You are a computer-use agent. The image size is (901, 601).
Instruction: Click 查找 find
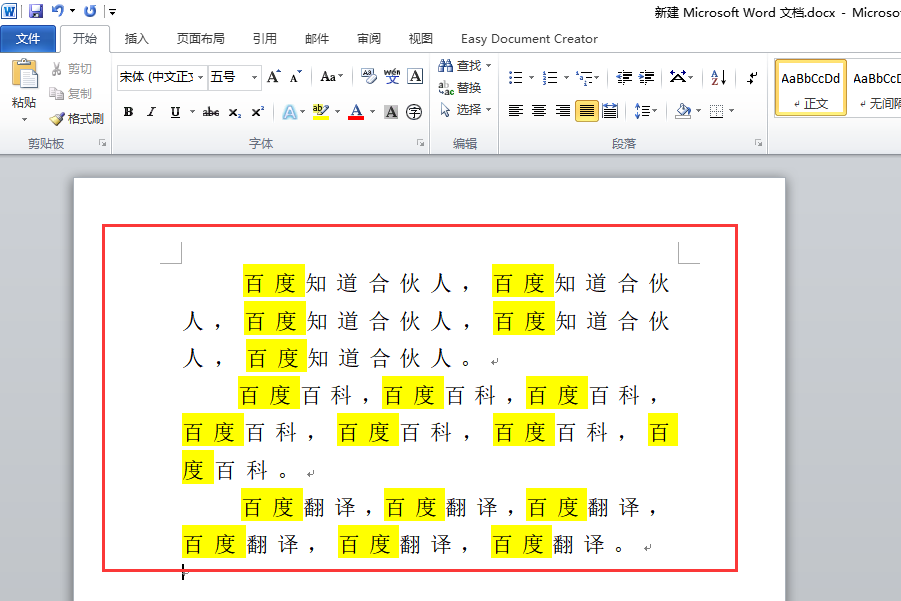[x=464, y=66]
